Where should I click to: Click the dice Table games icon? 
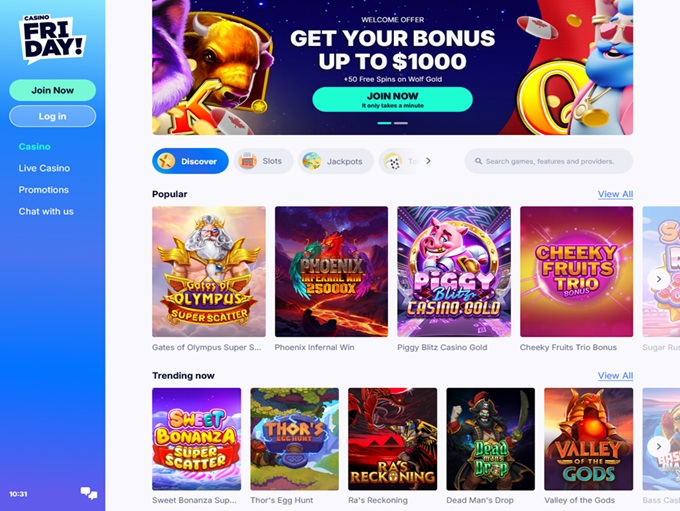click(393, 161)
